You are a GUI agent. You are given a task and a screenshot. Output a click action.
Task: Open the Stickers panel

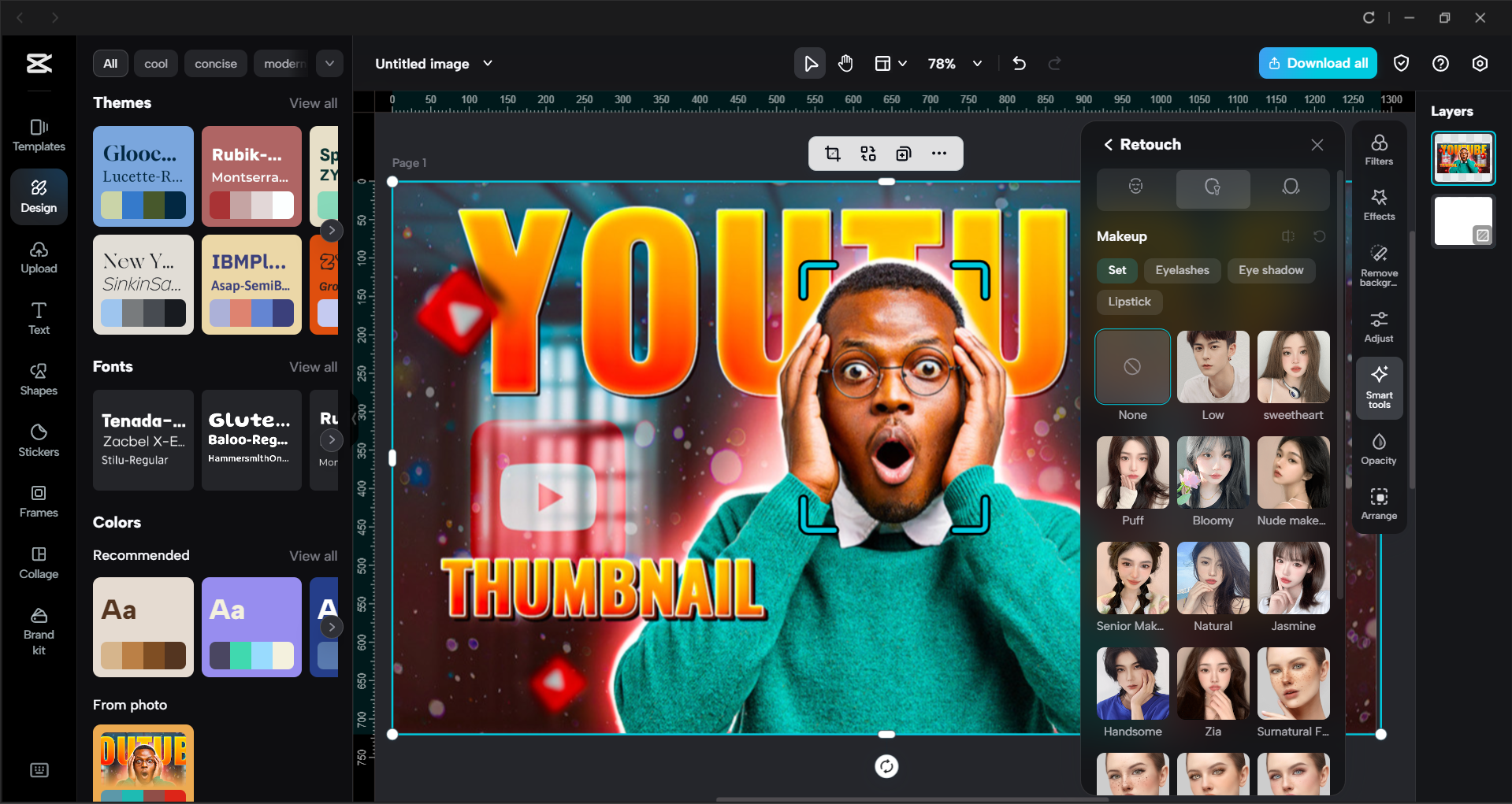(39, 440)
